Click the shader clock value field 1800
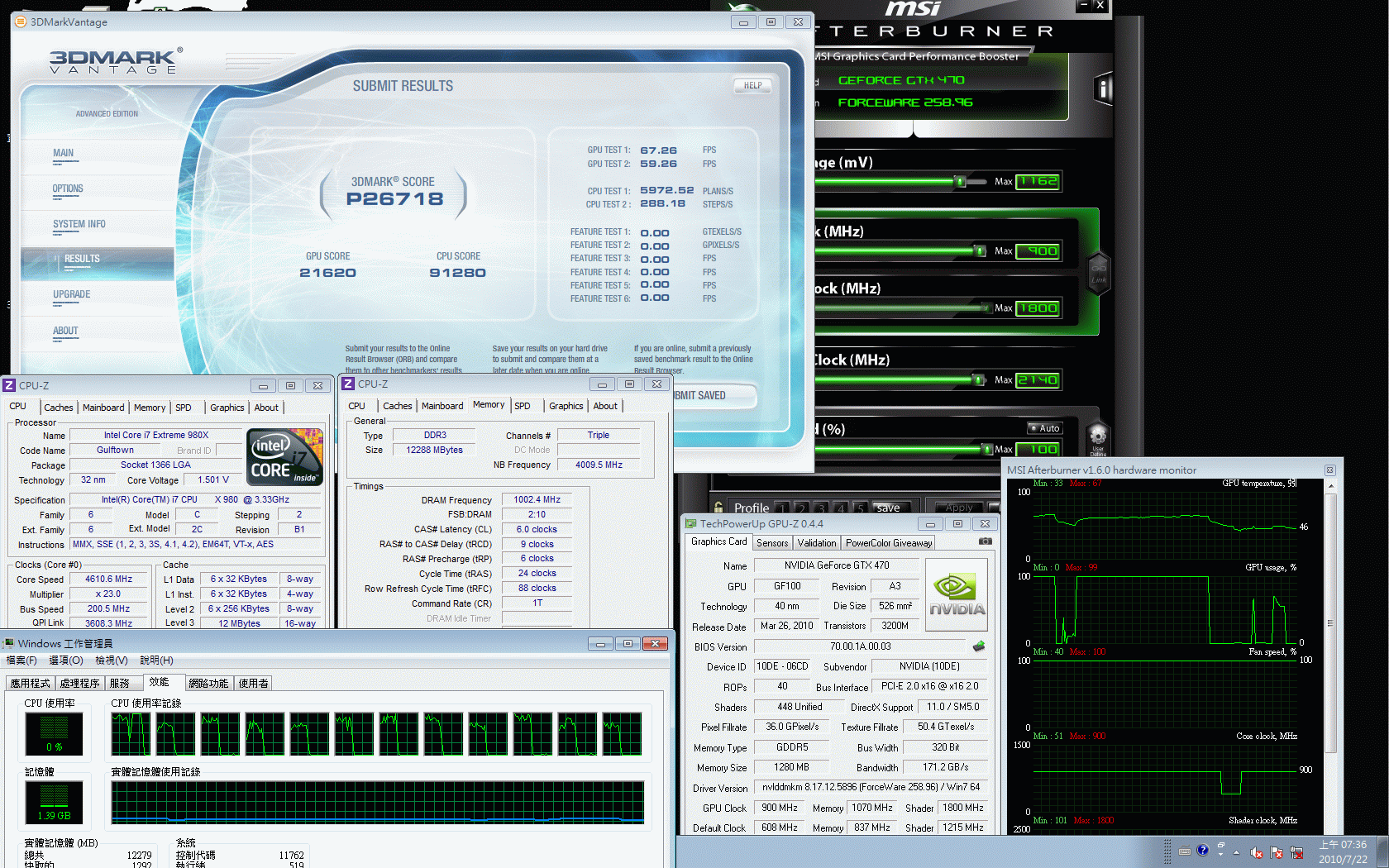1389x868 pixels. (1038, 308)
